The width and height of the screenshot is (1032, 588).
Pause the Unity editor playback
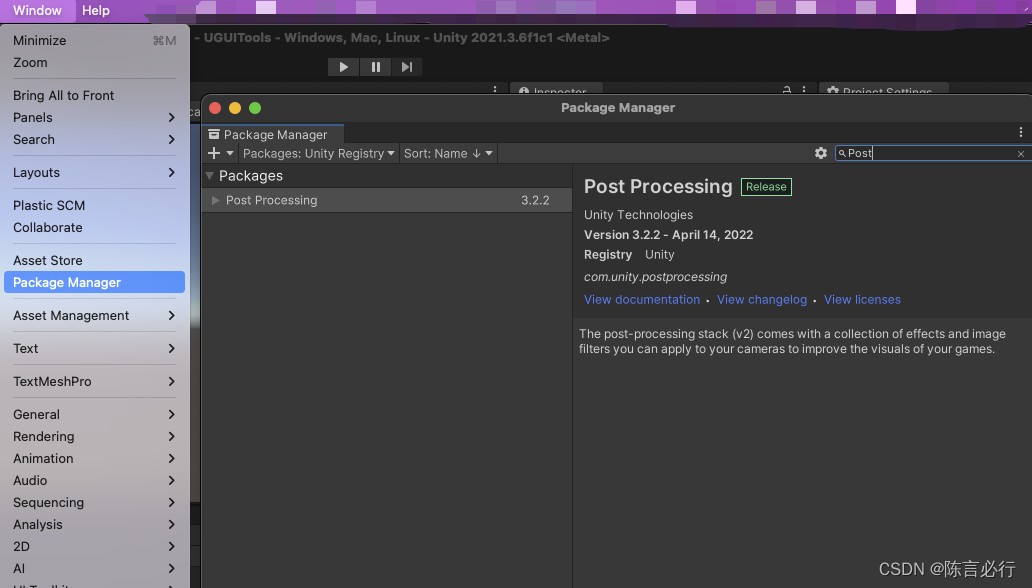click(x=376, y=67)
